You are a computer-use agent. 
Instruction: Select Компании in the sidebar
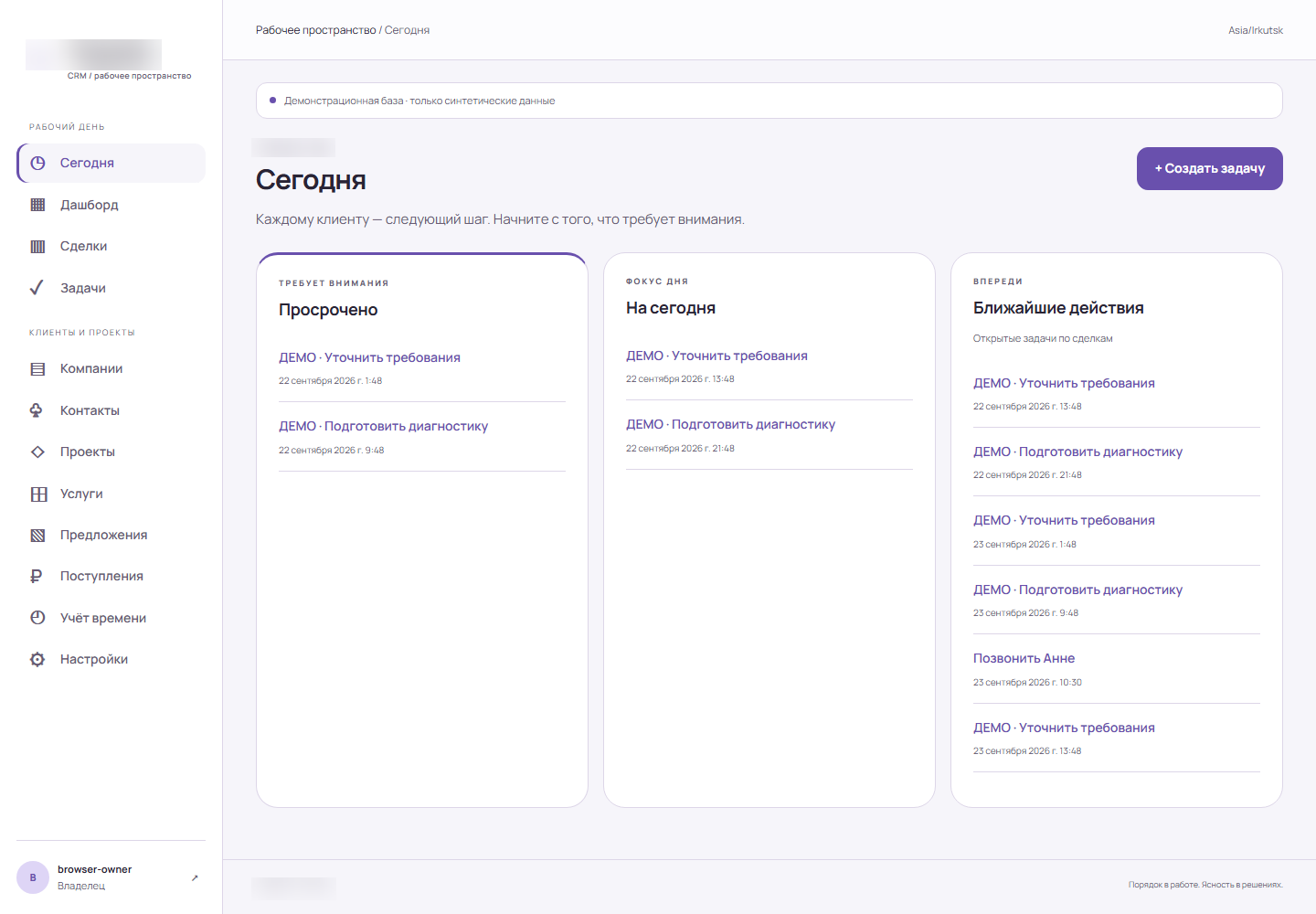point(111,369)
